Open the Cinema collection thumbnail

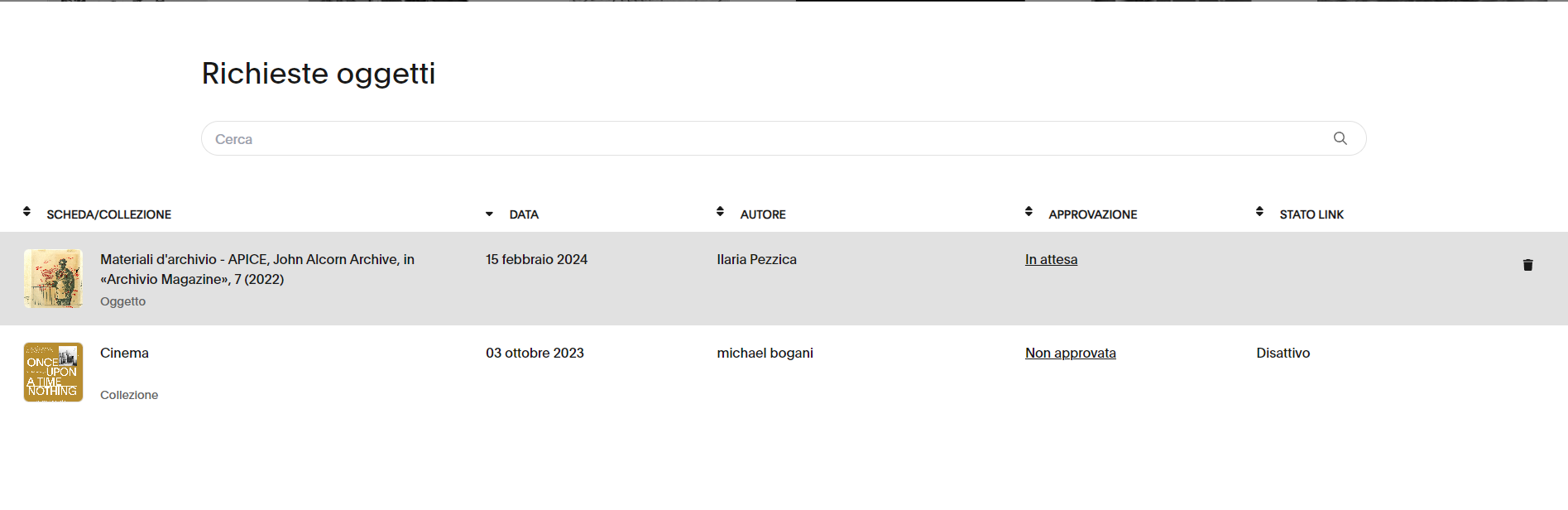pyautogui.click(x=53, y=373)
